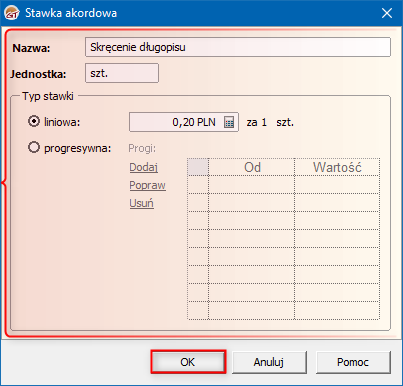Image resolution: width=403 pixels, height=386 pixels.
Task: Click into the Jednostka field
Action: (x=122, y=73)
